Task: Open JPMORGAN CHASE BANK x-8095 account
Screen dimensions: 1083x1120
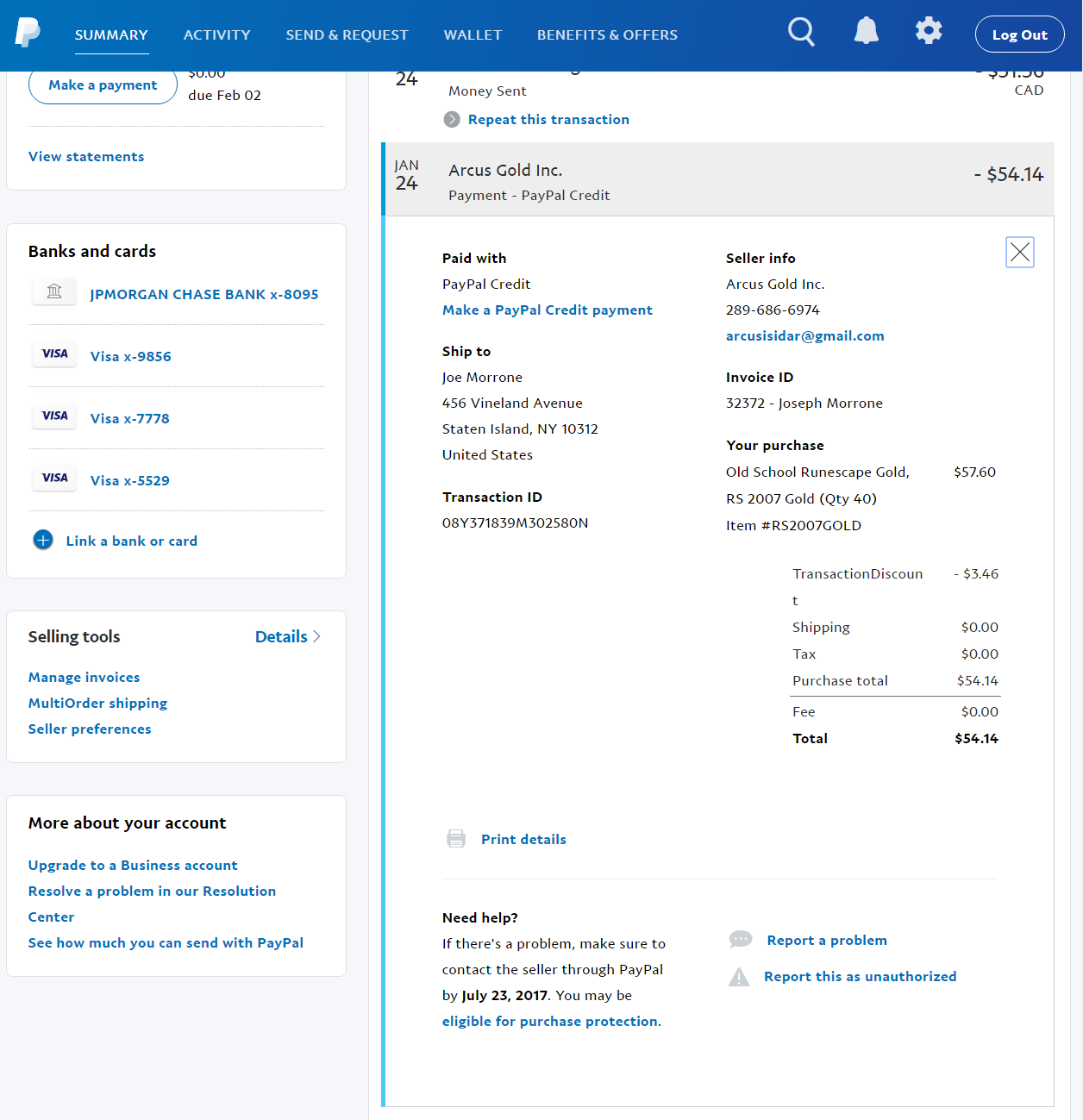Action: tap(204, 295)
